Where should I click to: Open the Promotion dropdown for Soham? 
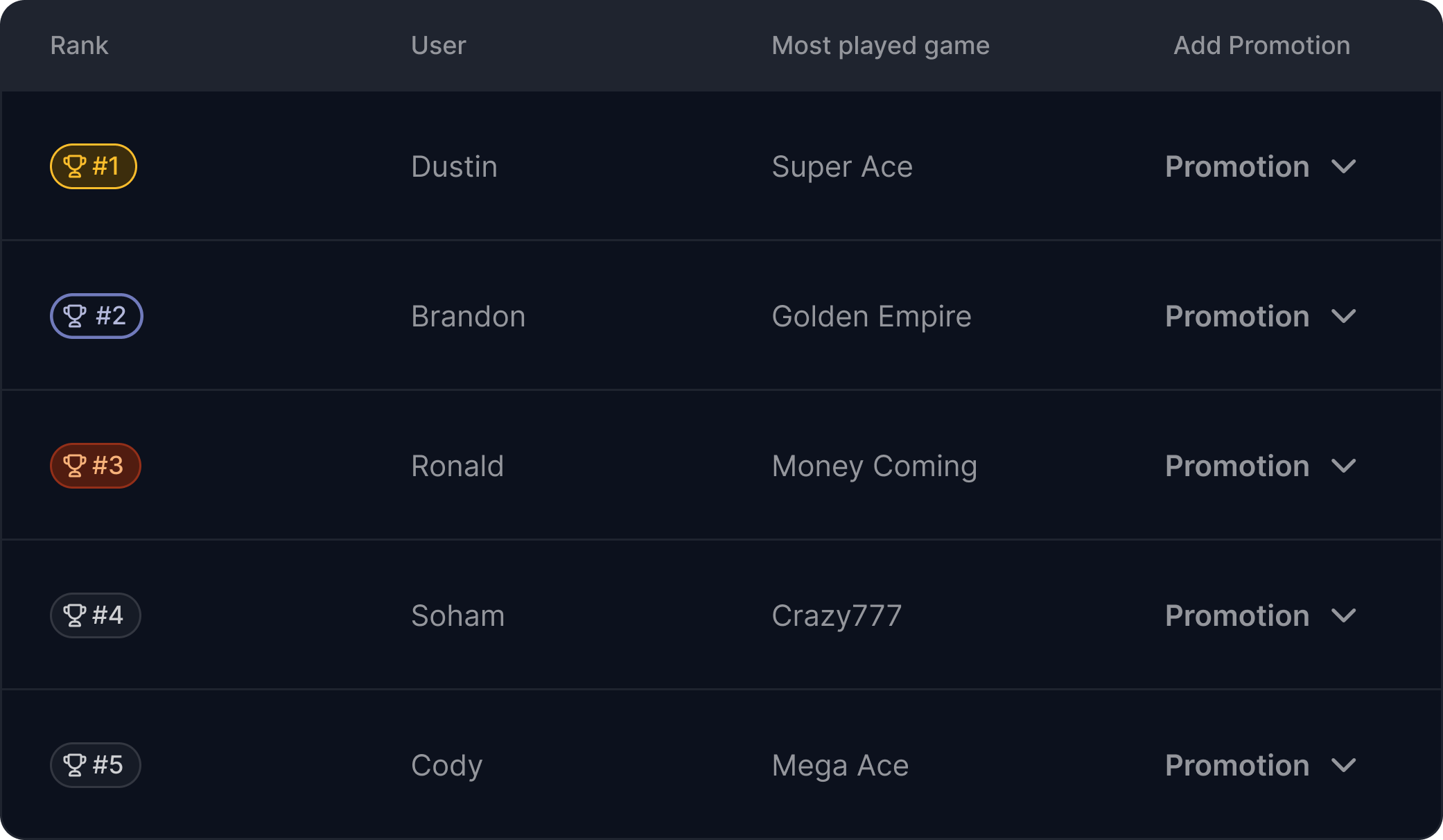click(1260, 616)
